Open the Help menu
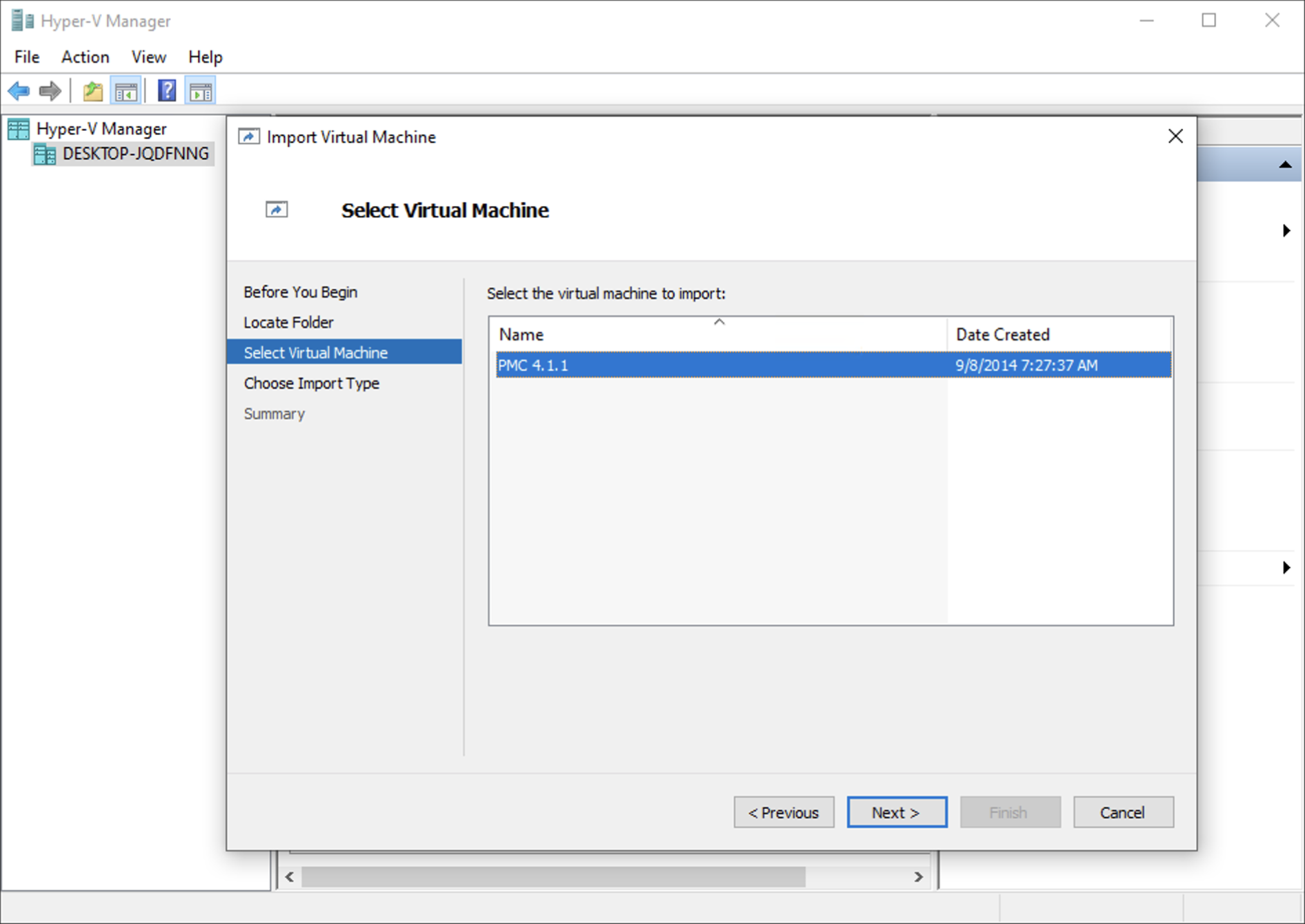 point(206,57)
